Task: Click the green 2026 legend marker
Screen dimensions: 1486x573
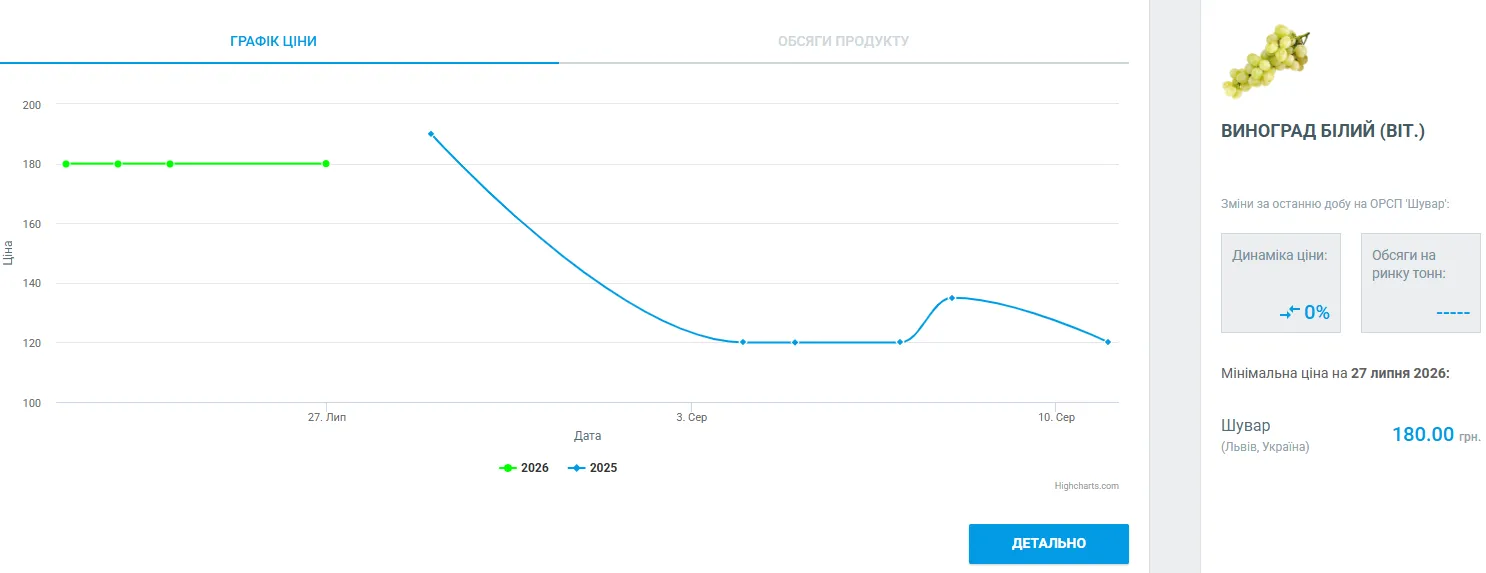Action: tap(507, 468)
